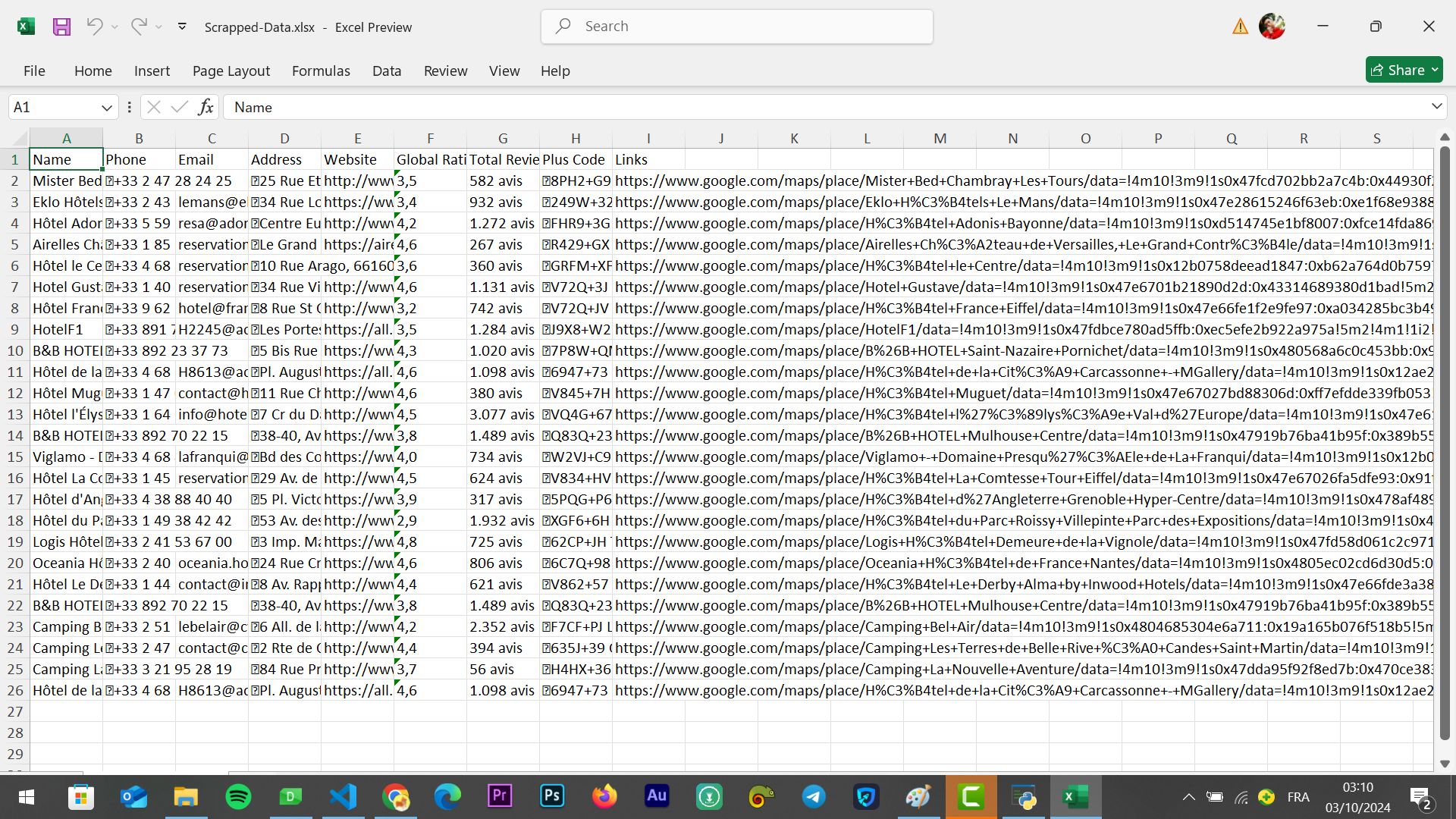The height and width of the screenshot is (819, 1456).
Task: Select the cell with '56 avis'
Action: pos(503,670)
